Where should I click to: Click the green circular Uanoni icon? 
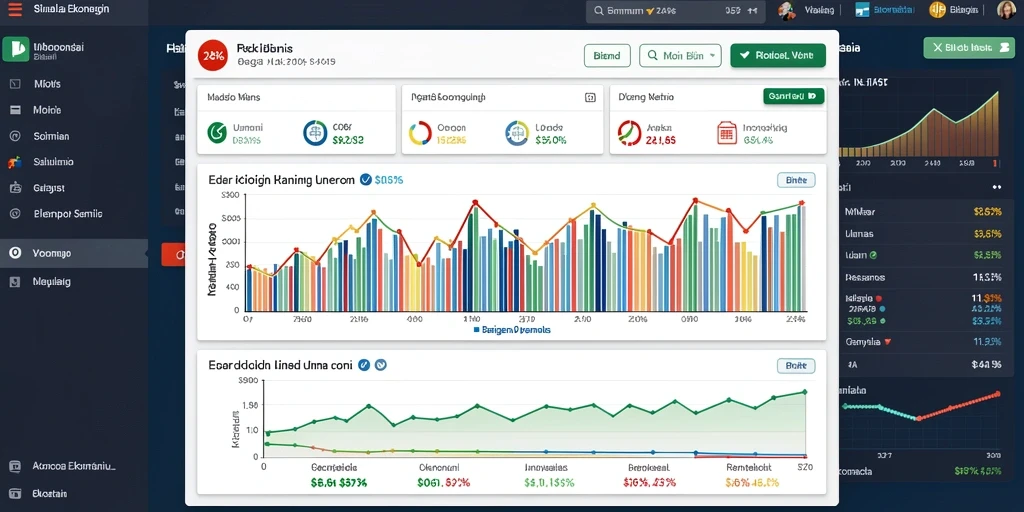point(217,133)
